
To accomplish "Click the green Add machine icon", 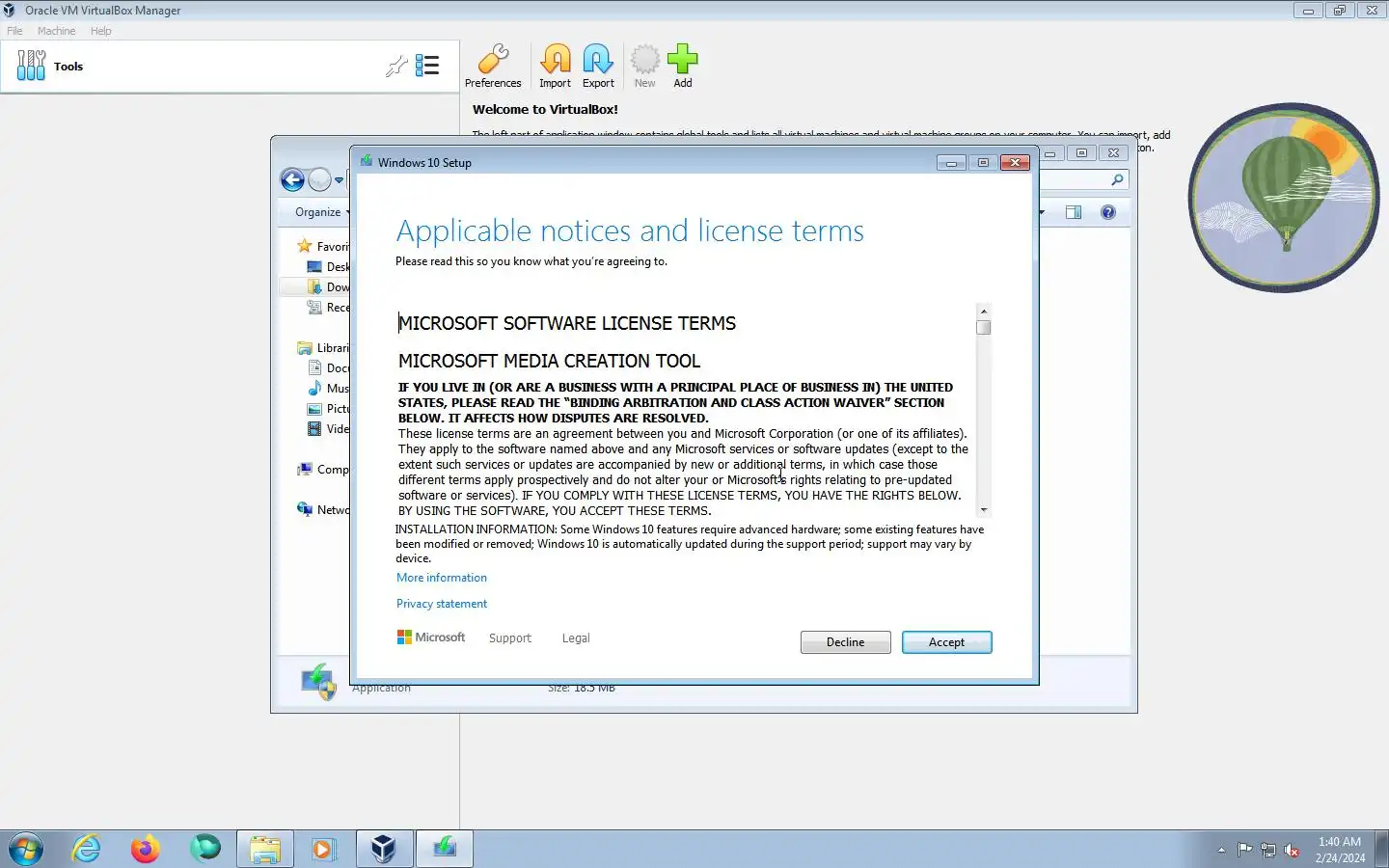I will (x=682, y=66).
